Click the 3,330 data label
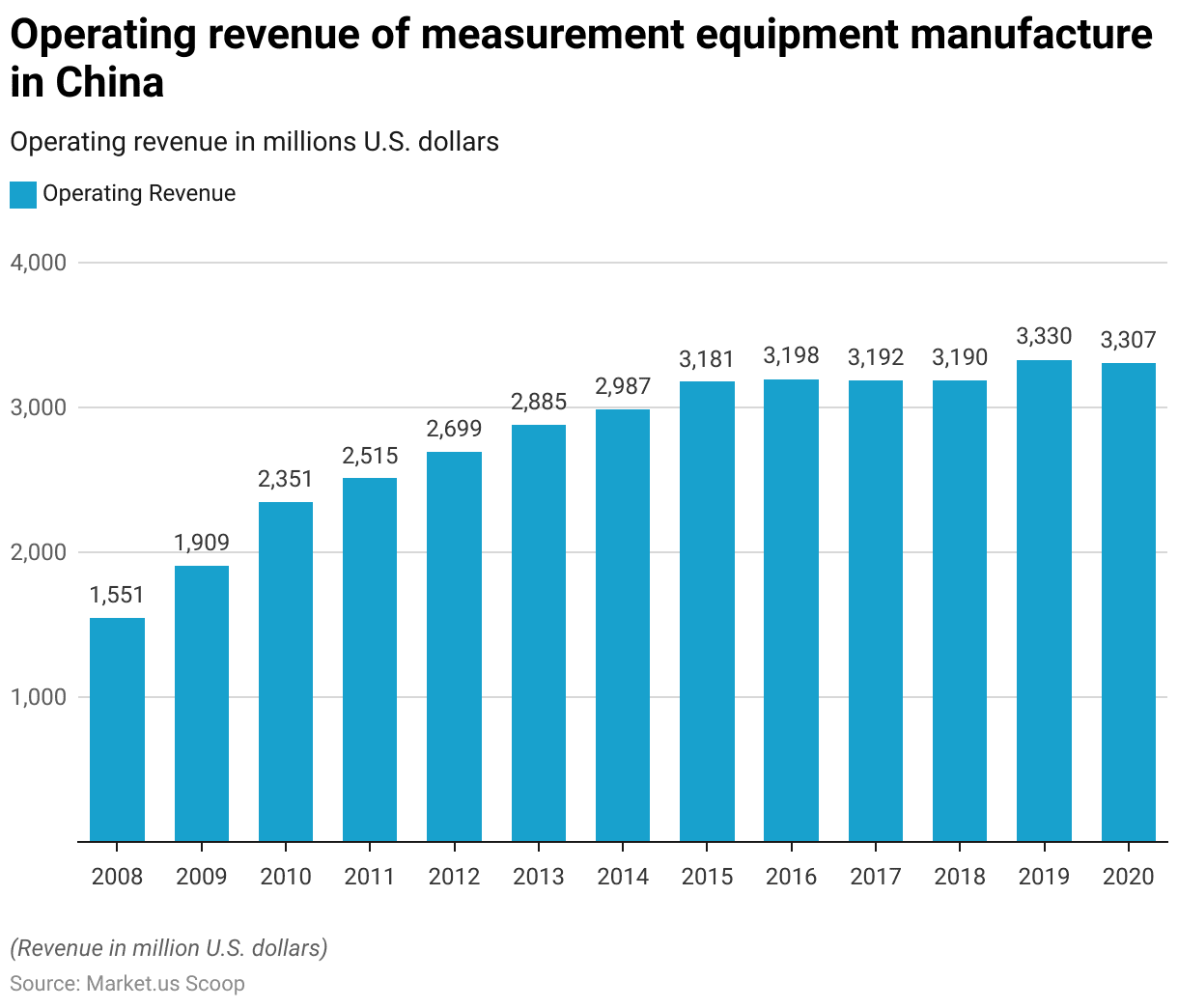Screen dimensions: 1178x1008 tap(1044, 337)
